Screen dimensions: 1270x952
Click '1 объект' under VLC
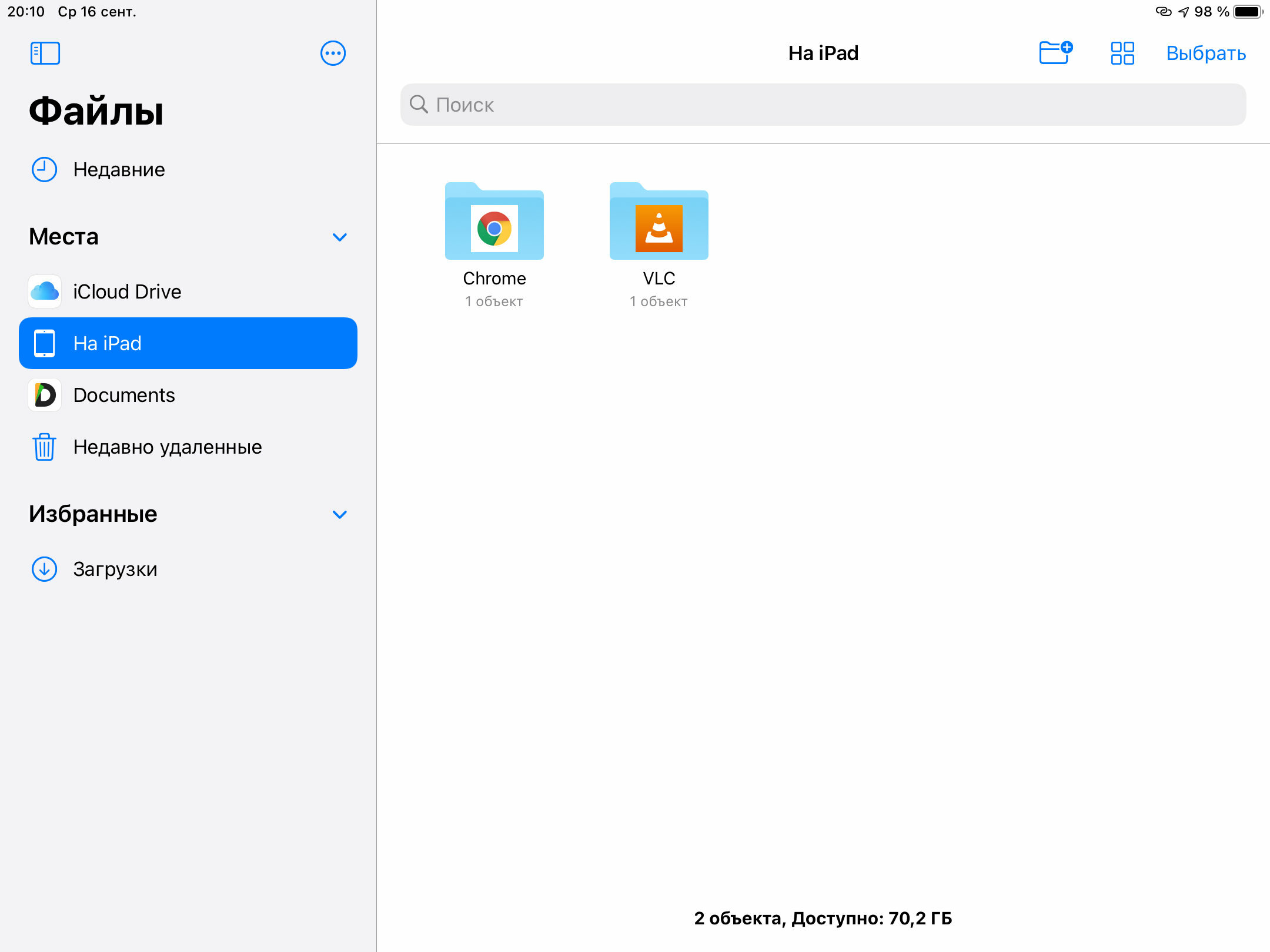[x=659, y=301]
